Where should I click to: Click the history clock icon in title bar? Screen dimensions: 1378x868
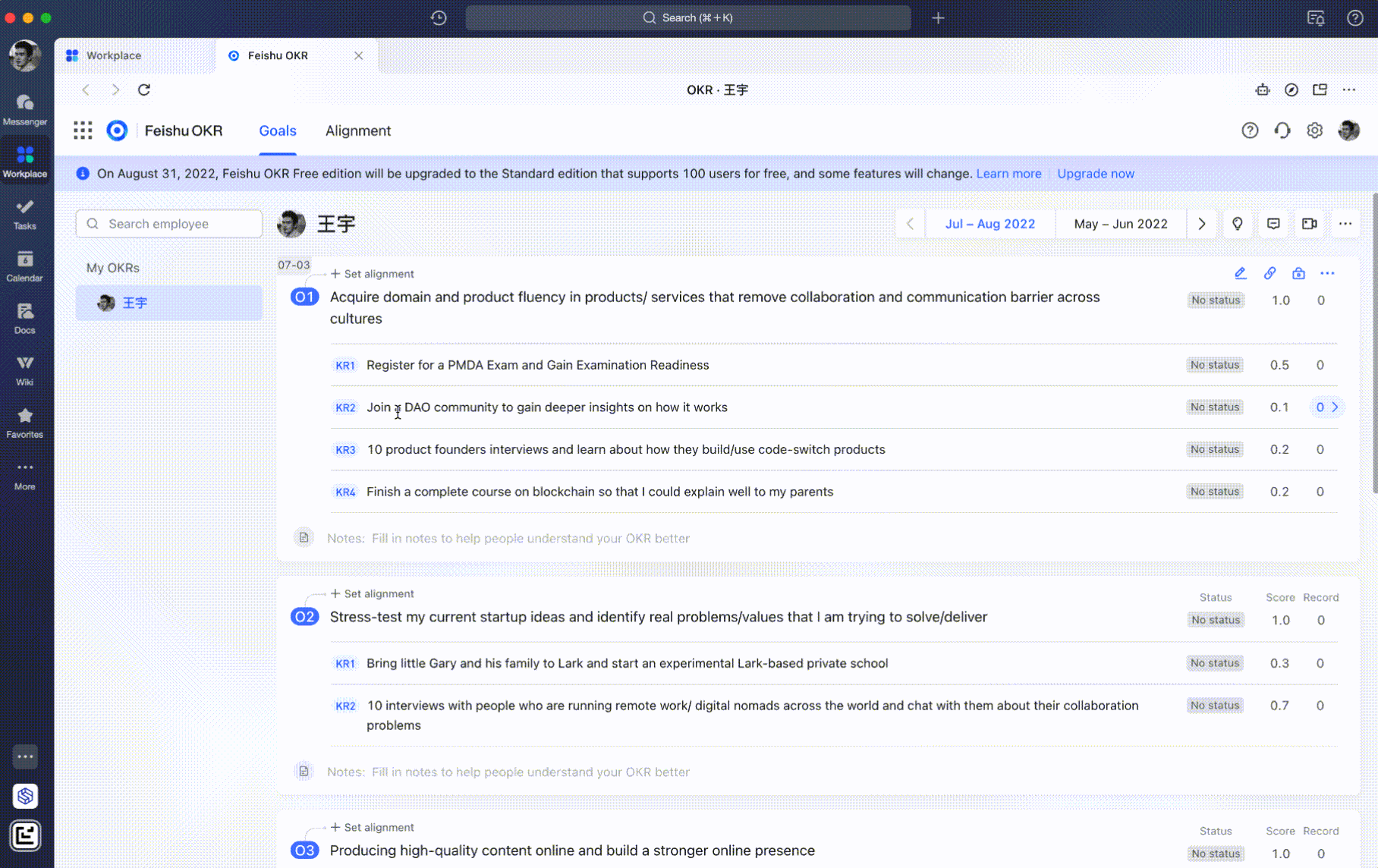point(439,17)
